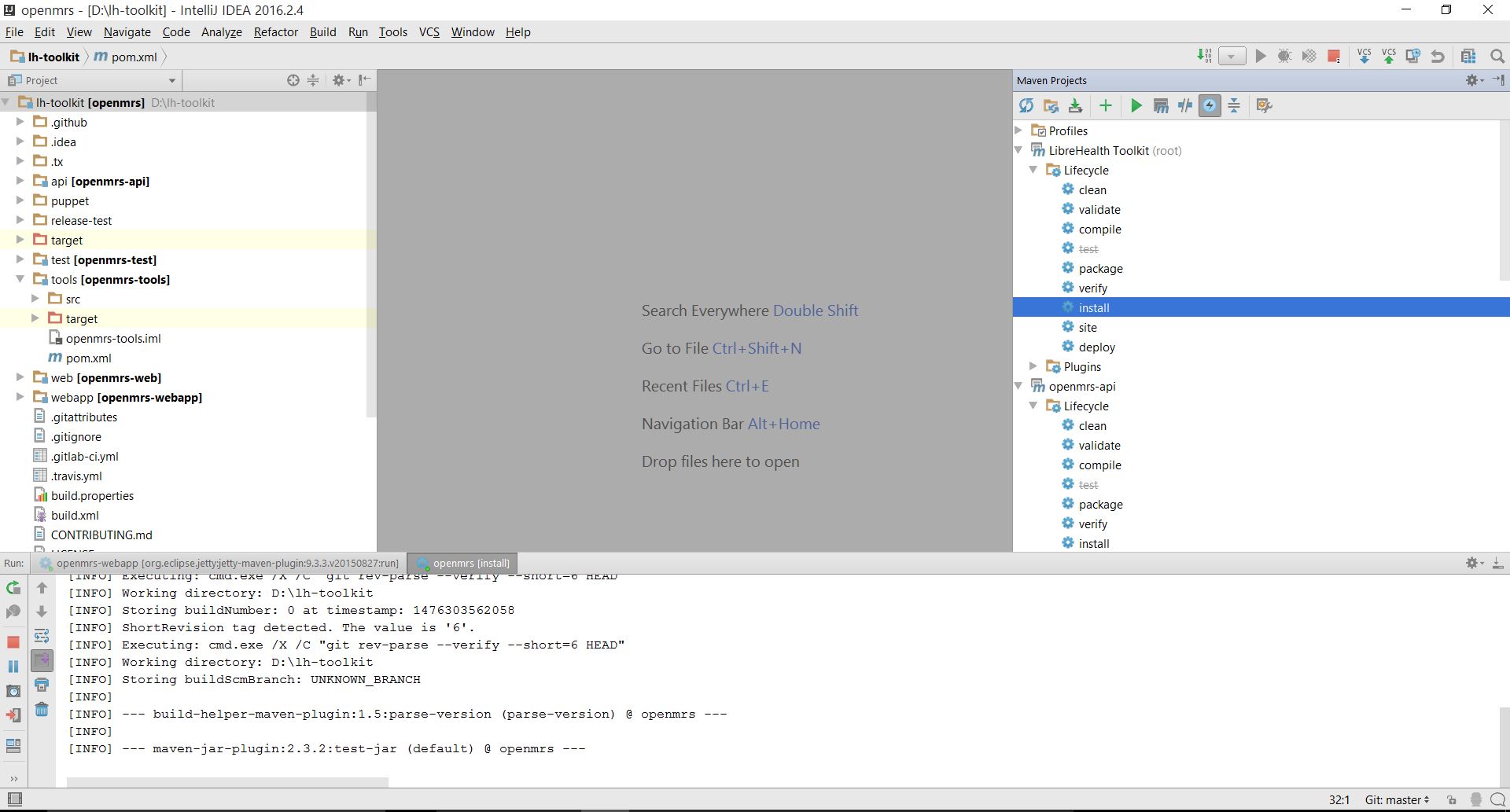Revert changes with the undo arrow

(1438, 56)
